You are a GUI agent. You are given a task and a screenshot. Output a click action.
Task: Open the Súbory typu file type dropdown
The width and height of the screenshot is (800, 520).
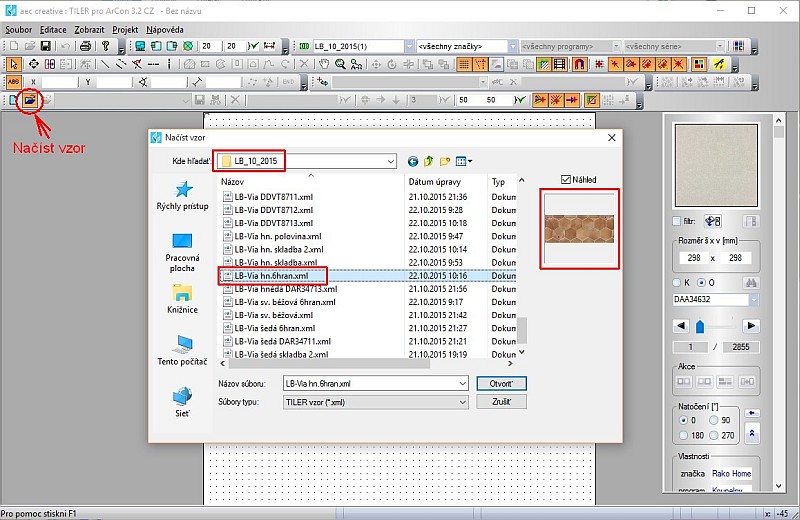click(461, 402)
